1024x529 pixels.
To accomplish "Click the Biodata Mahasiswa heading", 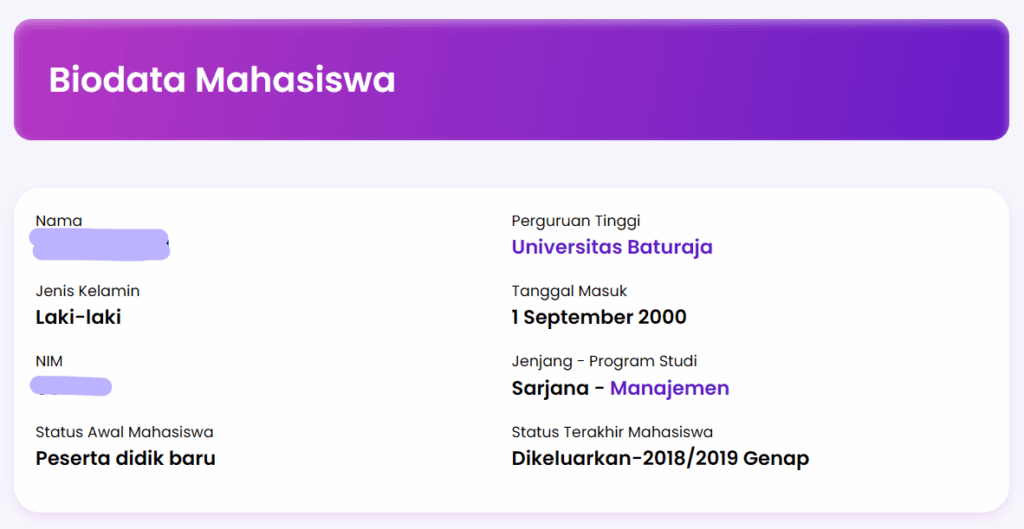I will pyautogui.click(x=222, y=80).
